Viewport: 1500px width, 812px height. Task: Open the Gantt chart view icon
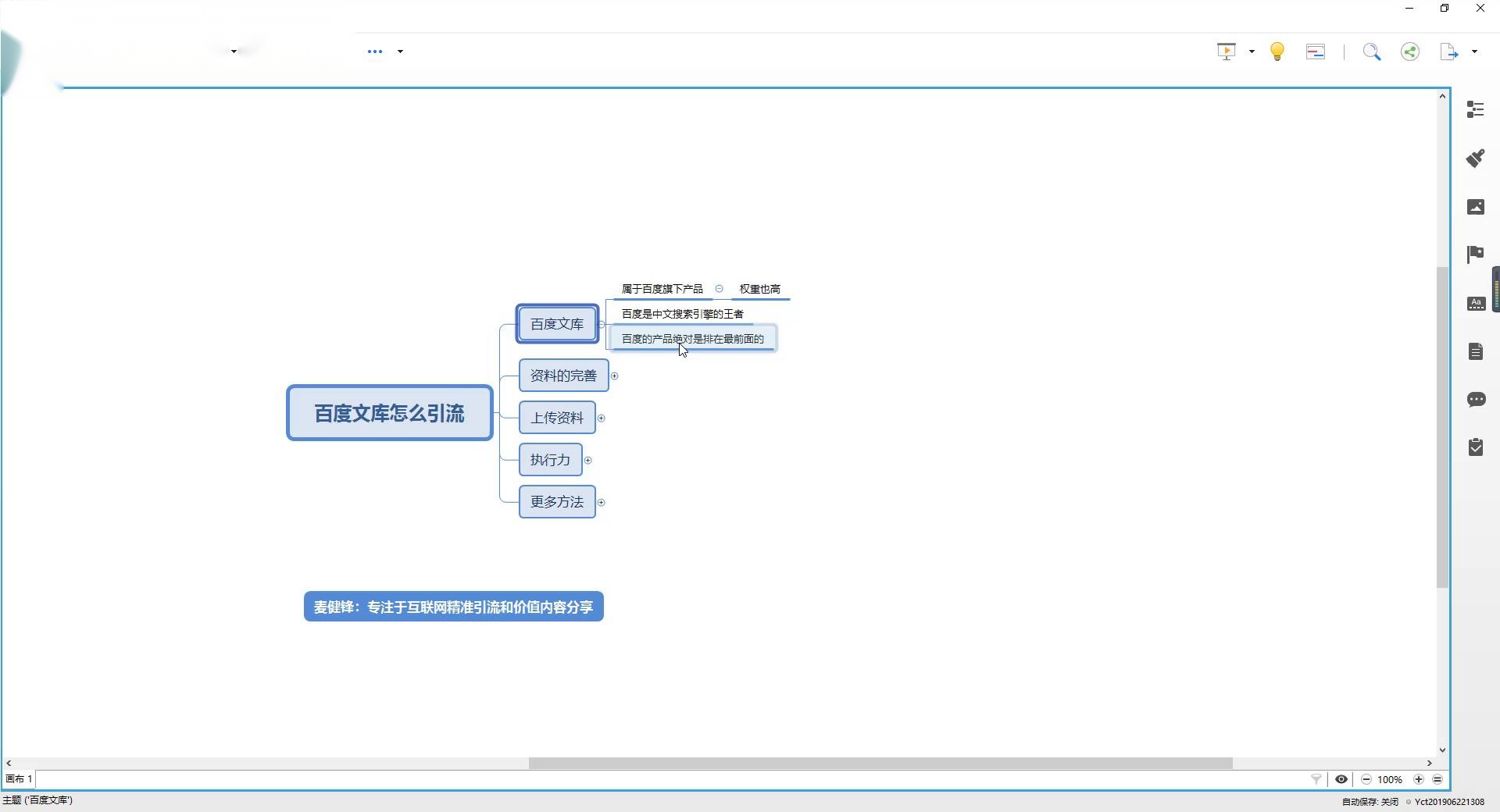[x=1316, y=52]
